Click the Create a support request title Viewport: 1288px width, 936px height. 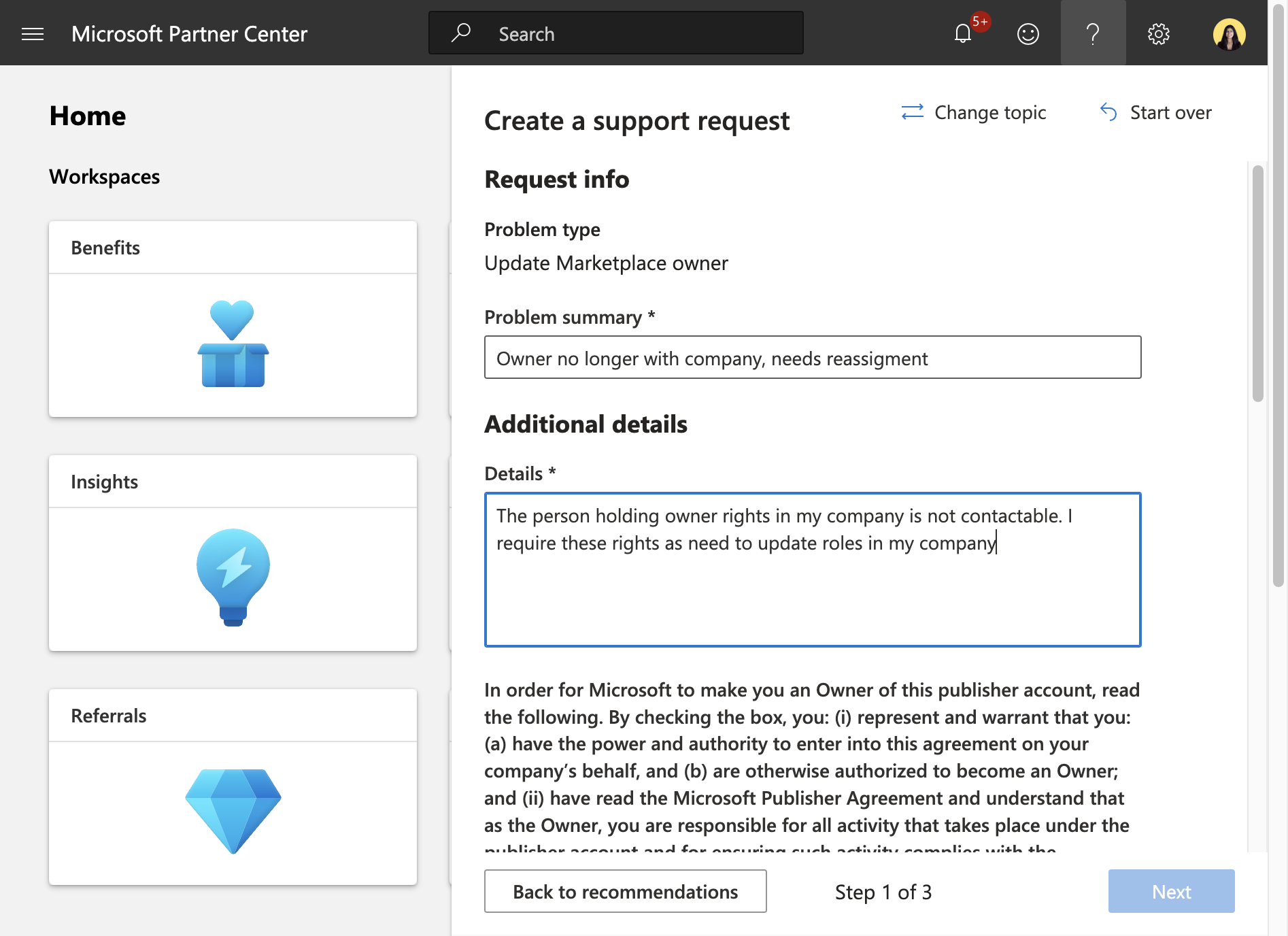[637, 121]
